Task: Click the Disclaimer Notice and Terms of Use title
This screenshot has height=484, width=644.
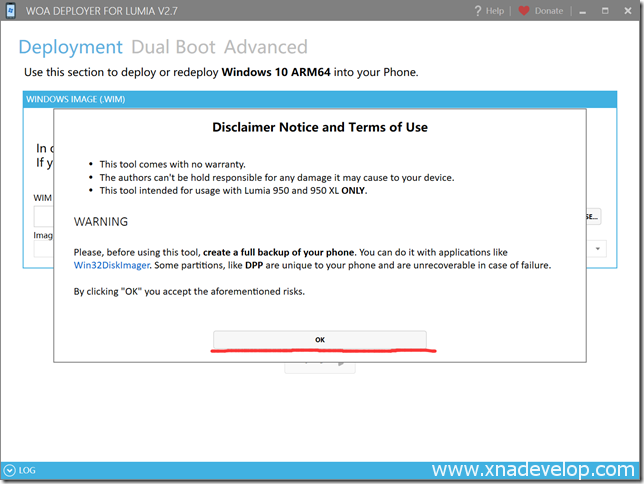Action: coord(320,127)
